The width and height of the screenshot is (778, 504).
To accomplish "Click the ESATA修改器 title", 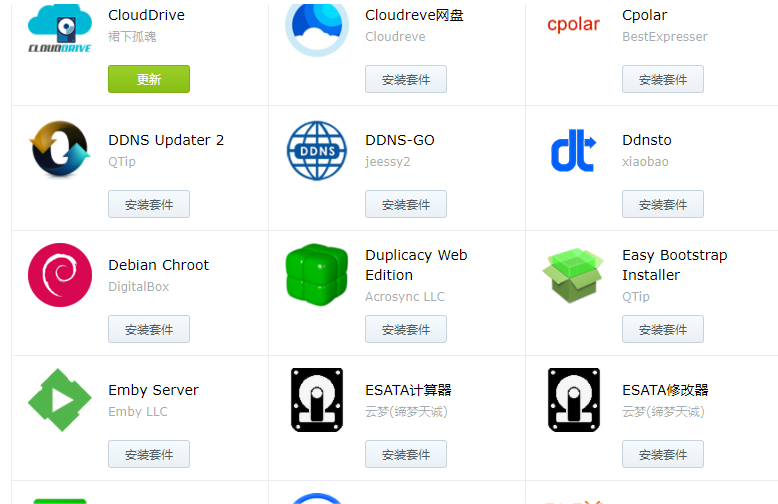I will (x=665, y=390).
